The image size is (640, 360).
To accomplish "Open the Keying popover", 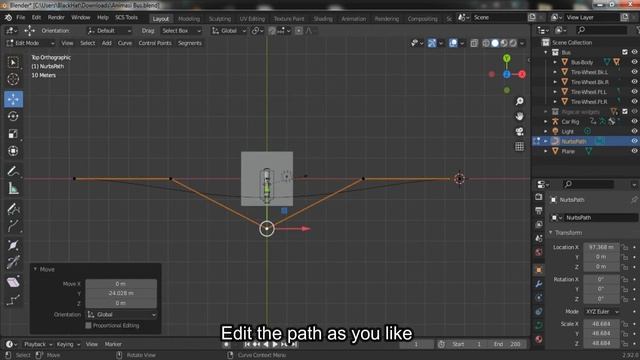I will click(x=68, y=344).
